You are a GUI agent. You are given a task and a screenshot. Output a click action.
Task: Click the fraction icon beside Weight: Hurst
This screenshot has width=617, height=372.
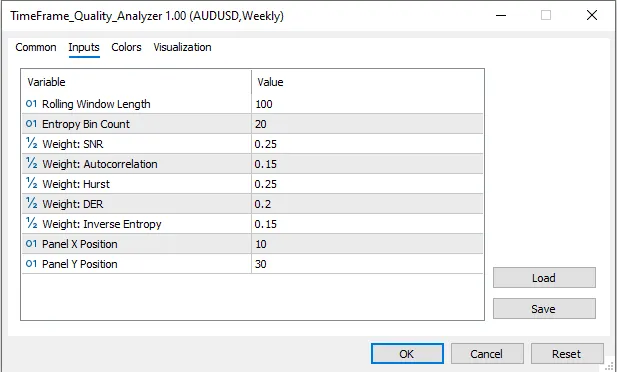click(x=31, y=184)
